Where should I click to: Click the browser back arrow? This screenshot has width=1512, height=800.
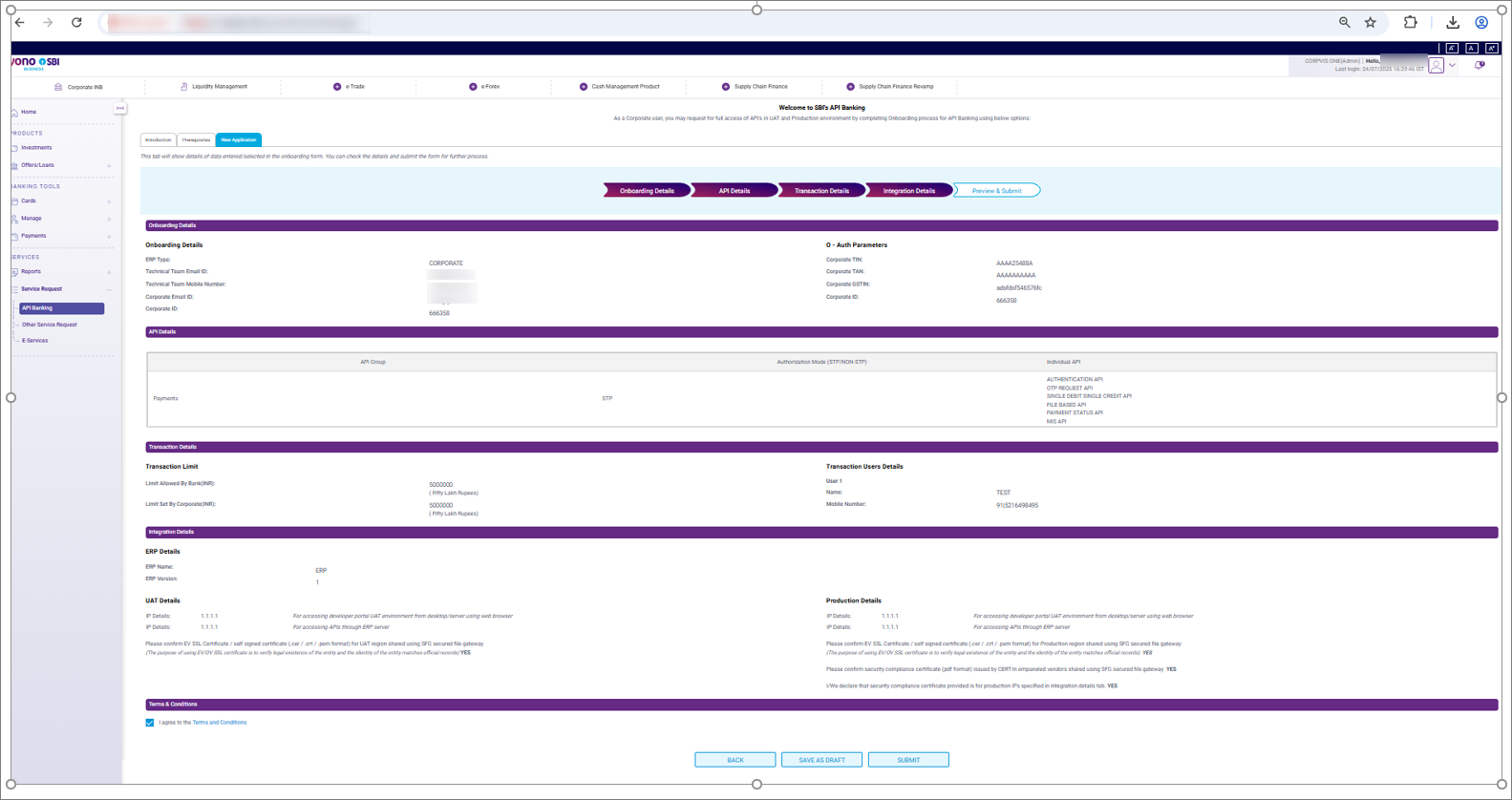(20, 22)
